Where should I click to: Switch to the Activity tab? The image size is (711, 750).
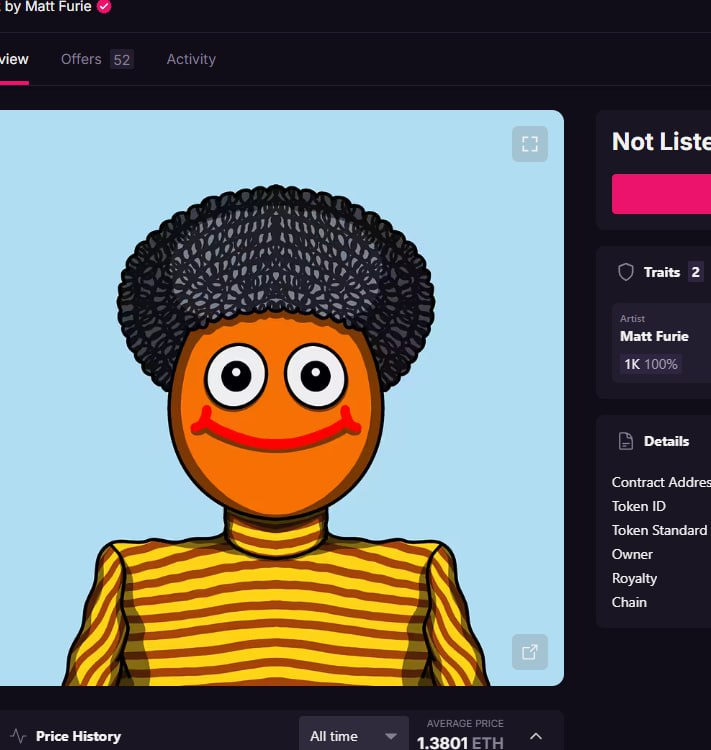(191, 59)
